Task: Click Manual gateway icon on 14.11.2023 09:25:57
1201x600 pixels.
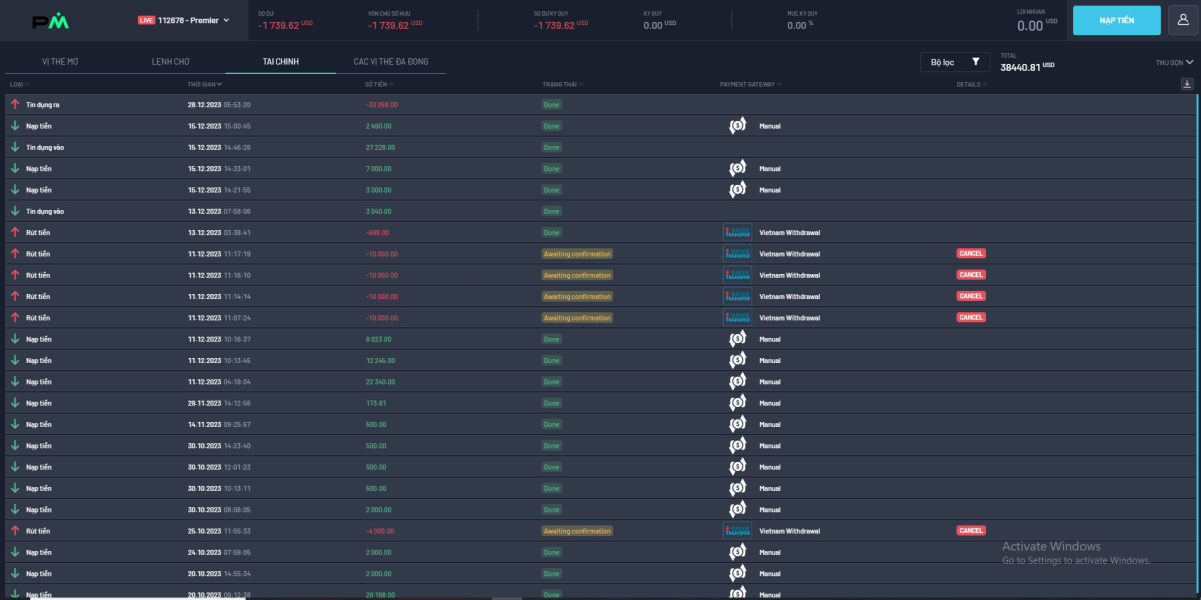Action: [x=737, y=424]
